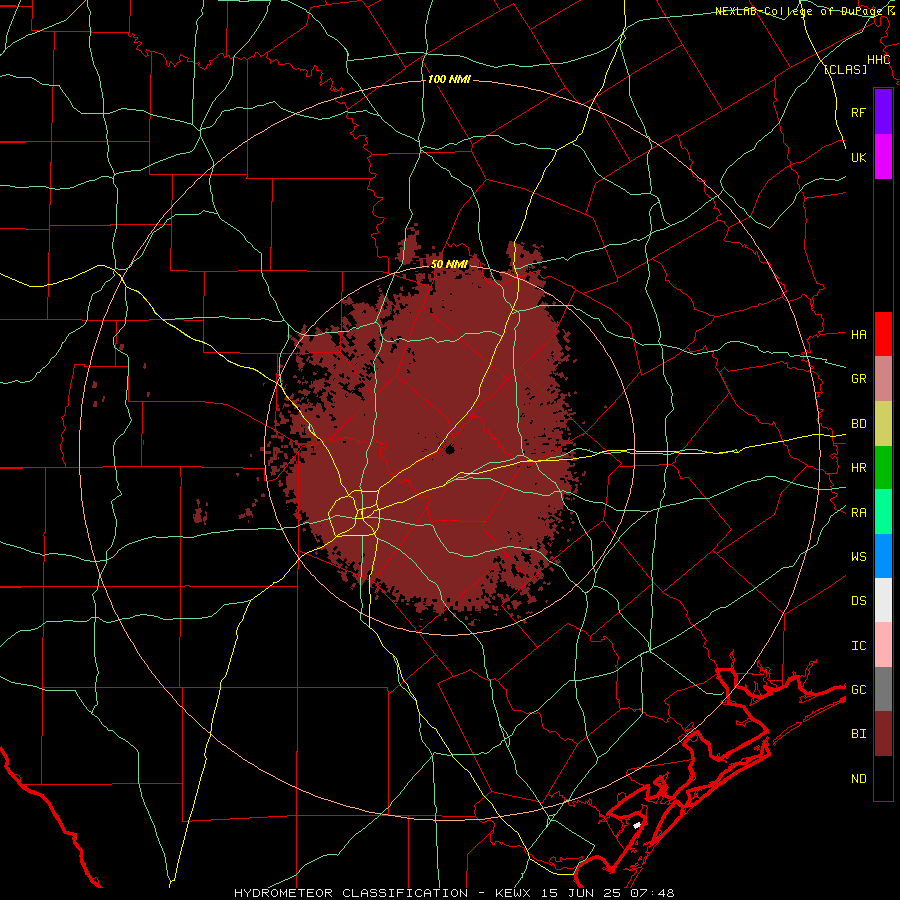Click the 15 JUN 25 date text

click(579, 893)
